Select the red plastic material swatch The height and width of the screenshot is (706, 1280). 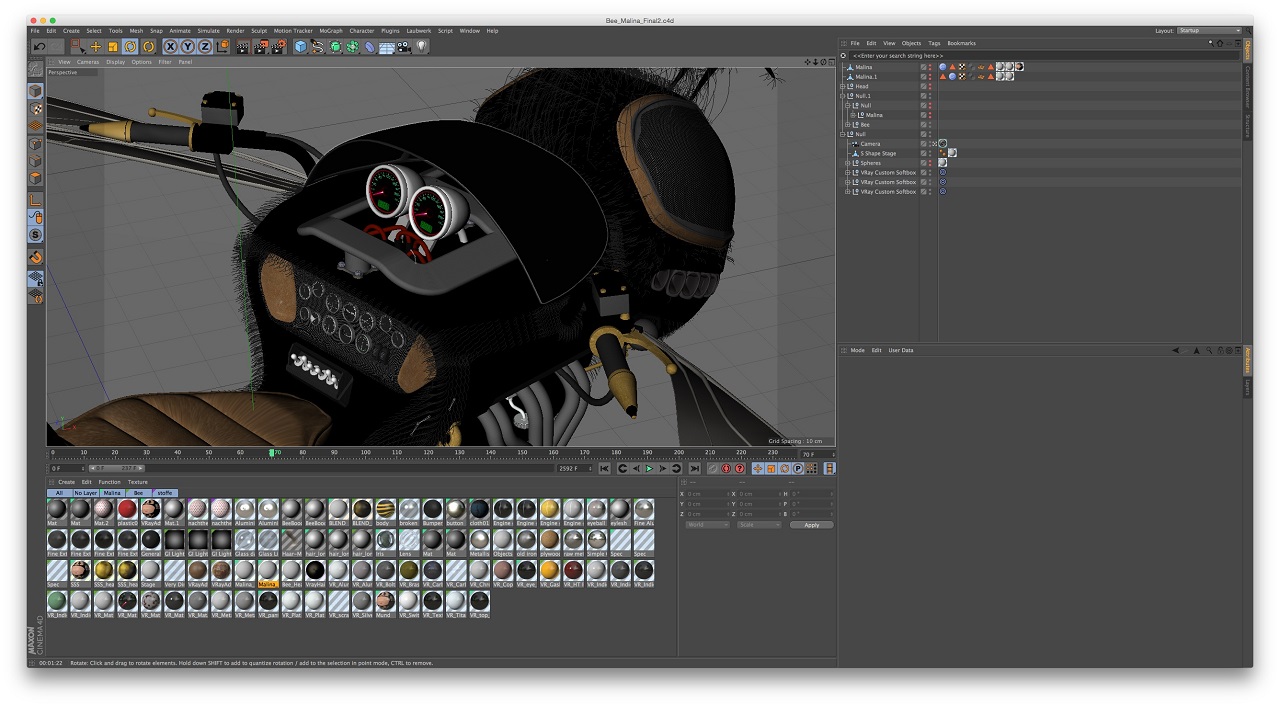pos(127,509)
